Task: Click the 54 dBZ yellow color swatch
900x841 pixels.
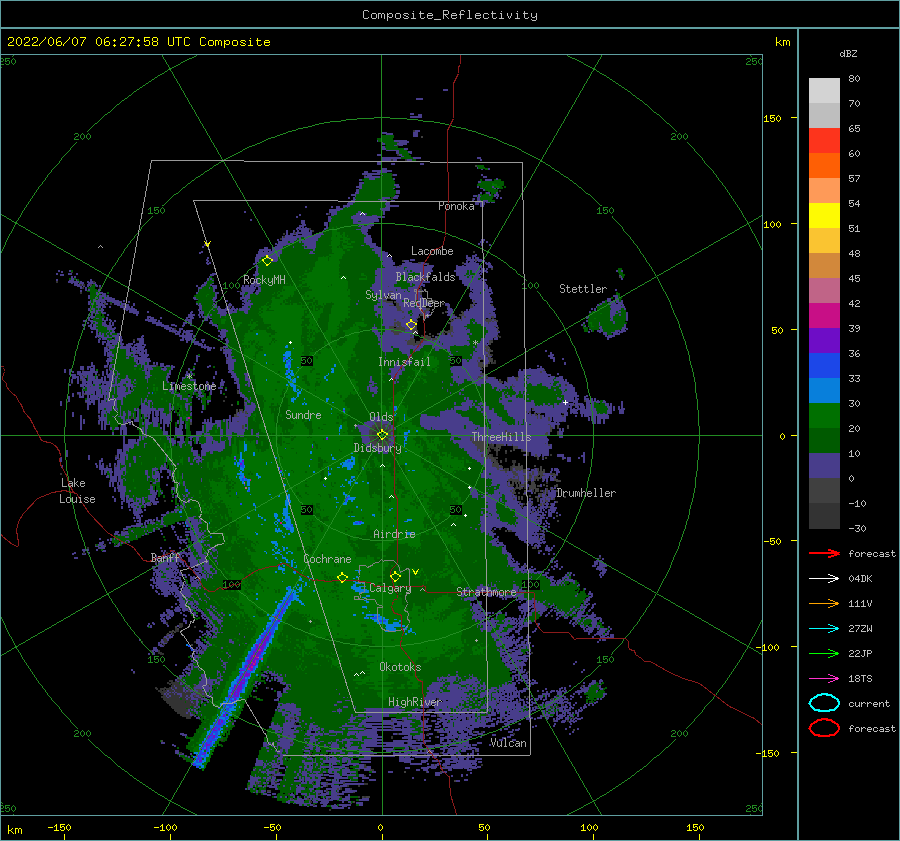Action: tap(824, 215)
